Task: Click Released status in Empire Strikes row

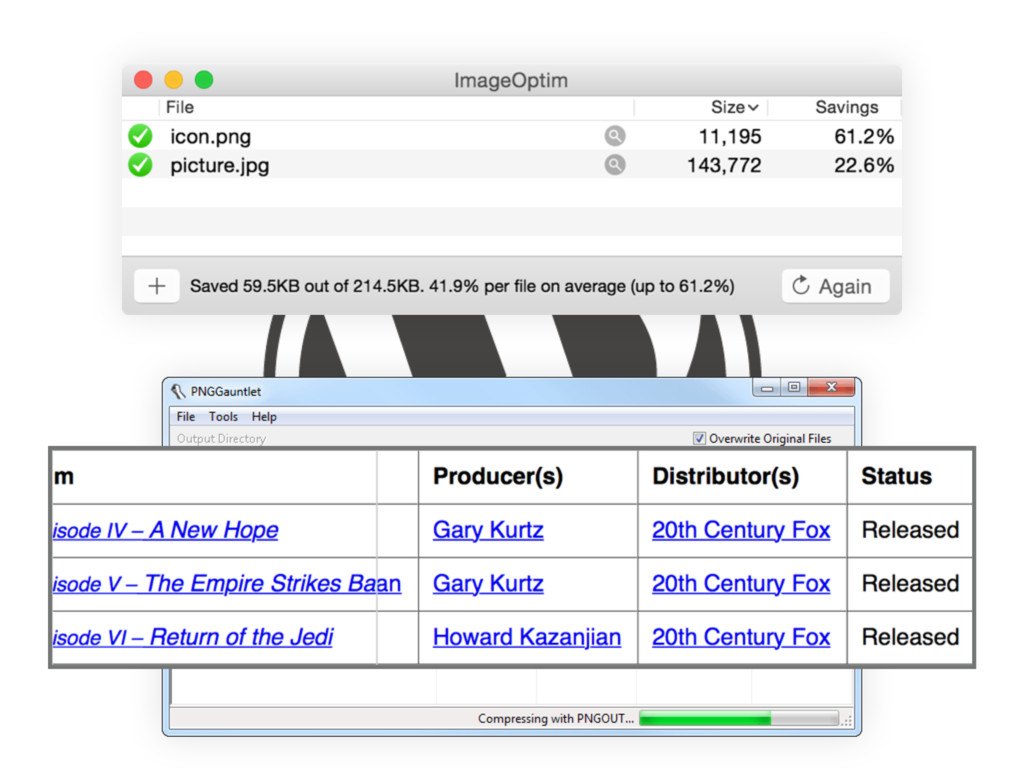Action: pos(910,583)
